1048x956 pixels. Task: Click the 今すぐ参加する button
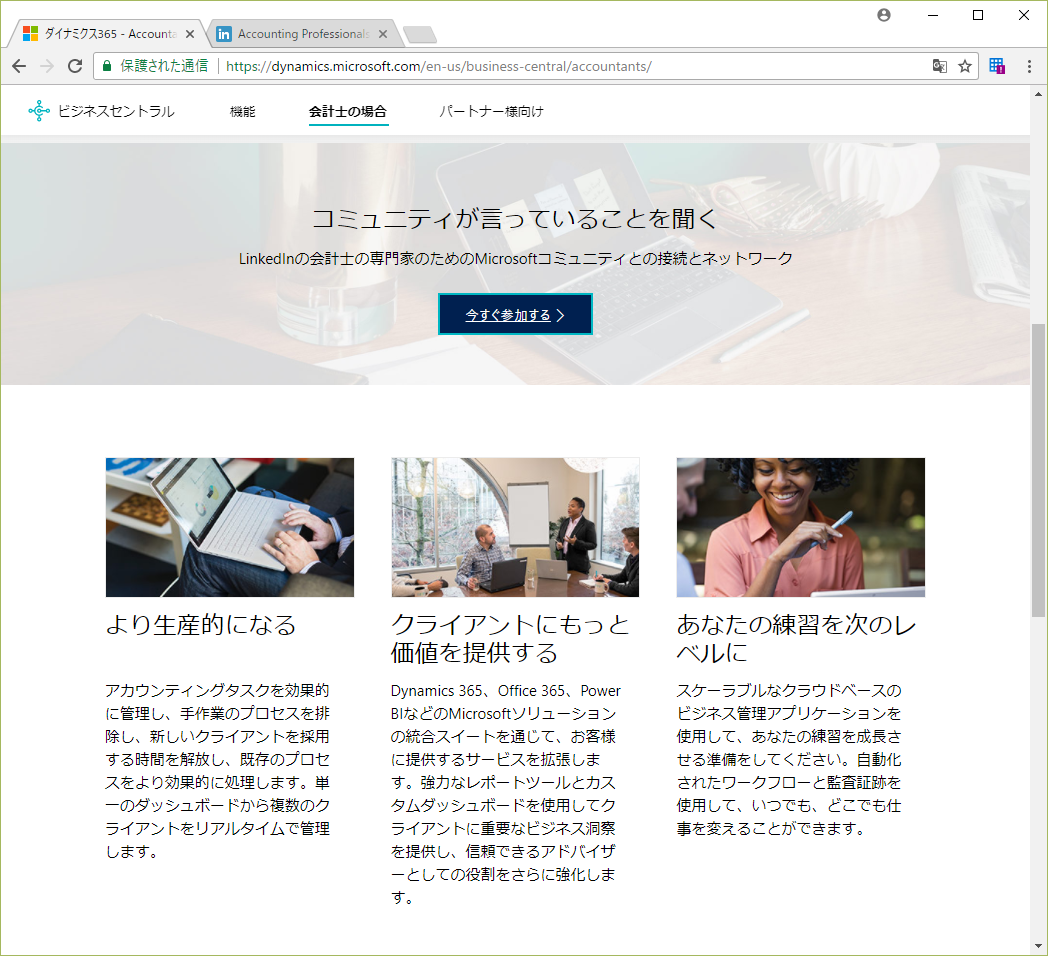pos(515,314)
